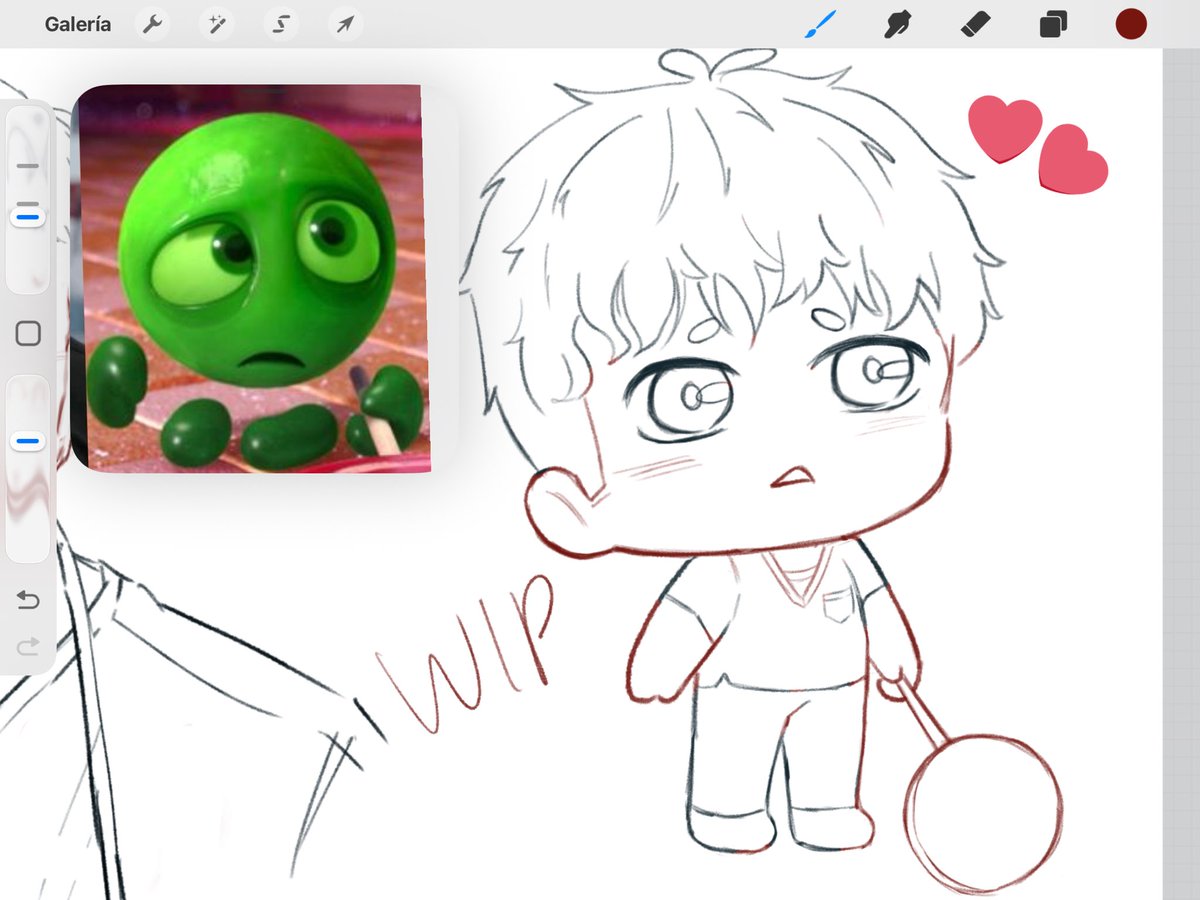Open the Layers panel
Screen dimensions: 1200x900
pos(1053,24)
